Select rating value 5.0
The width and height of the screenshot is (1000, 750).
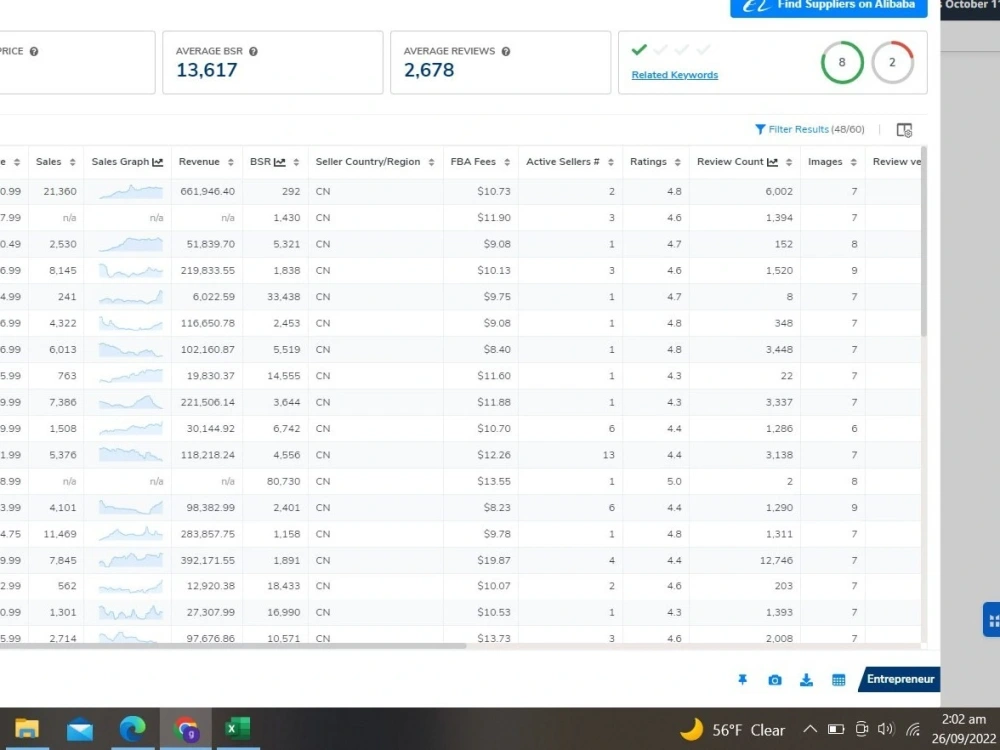[674, 482]
